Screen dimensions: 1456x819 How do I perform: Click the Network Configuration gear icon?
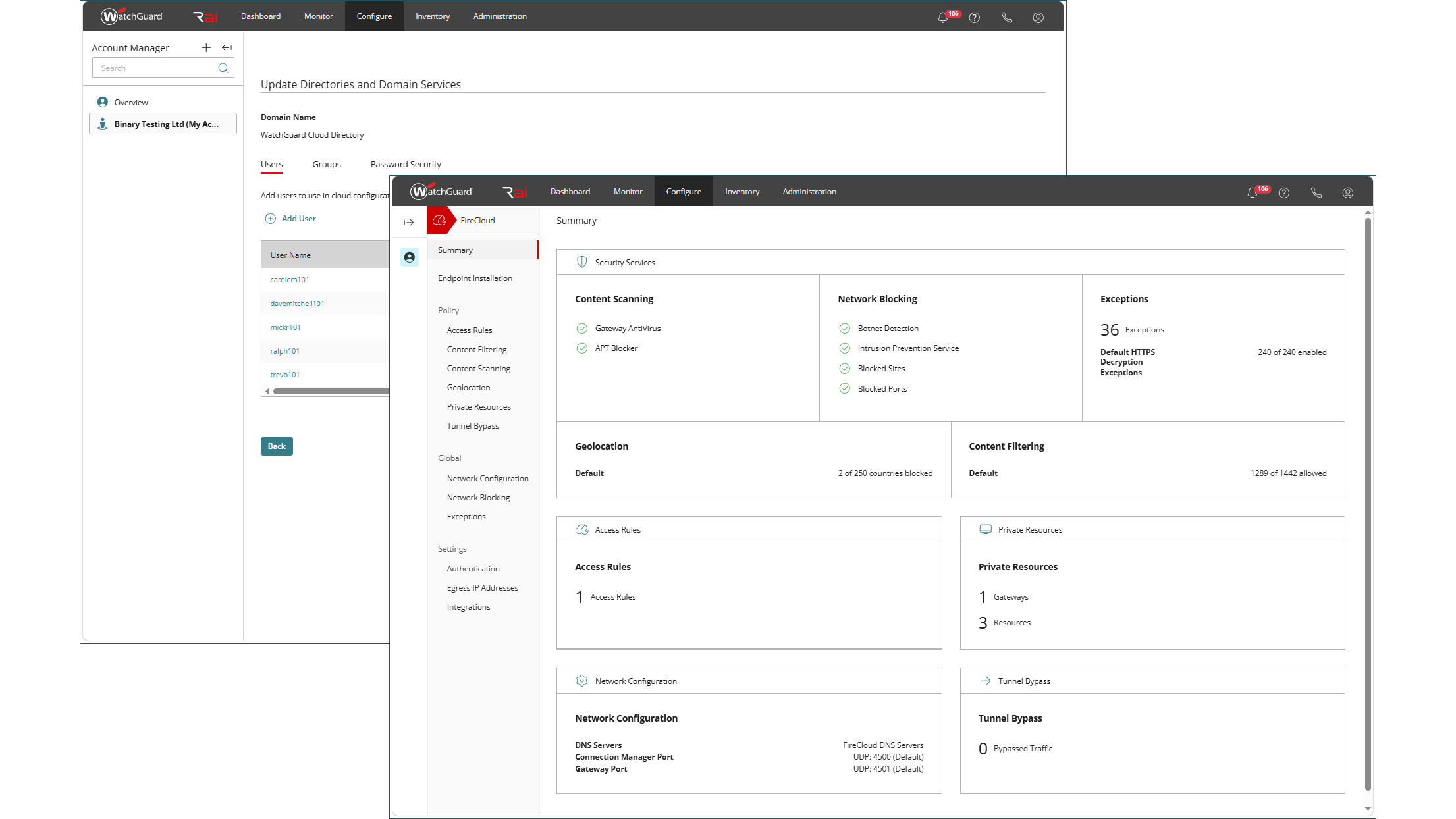pyautogui.click(x=581, y=681)
